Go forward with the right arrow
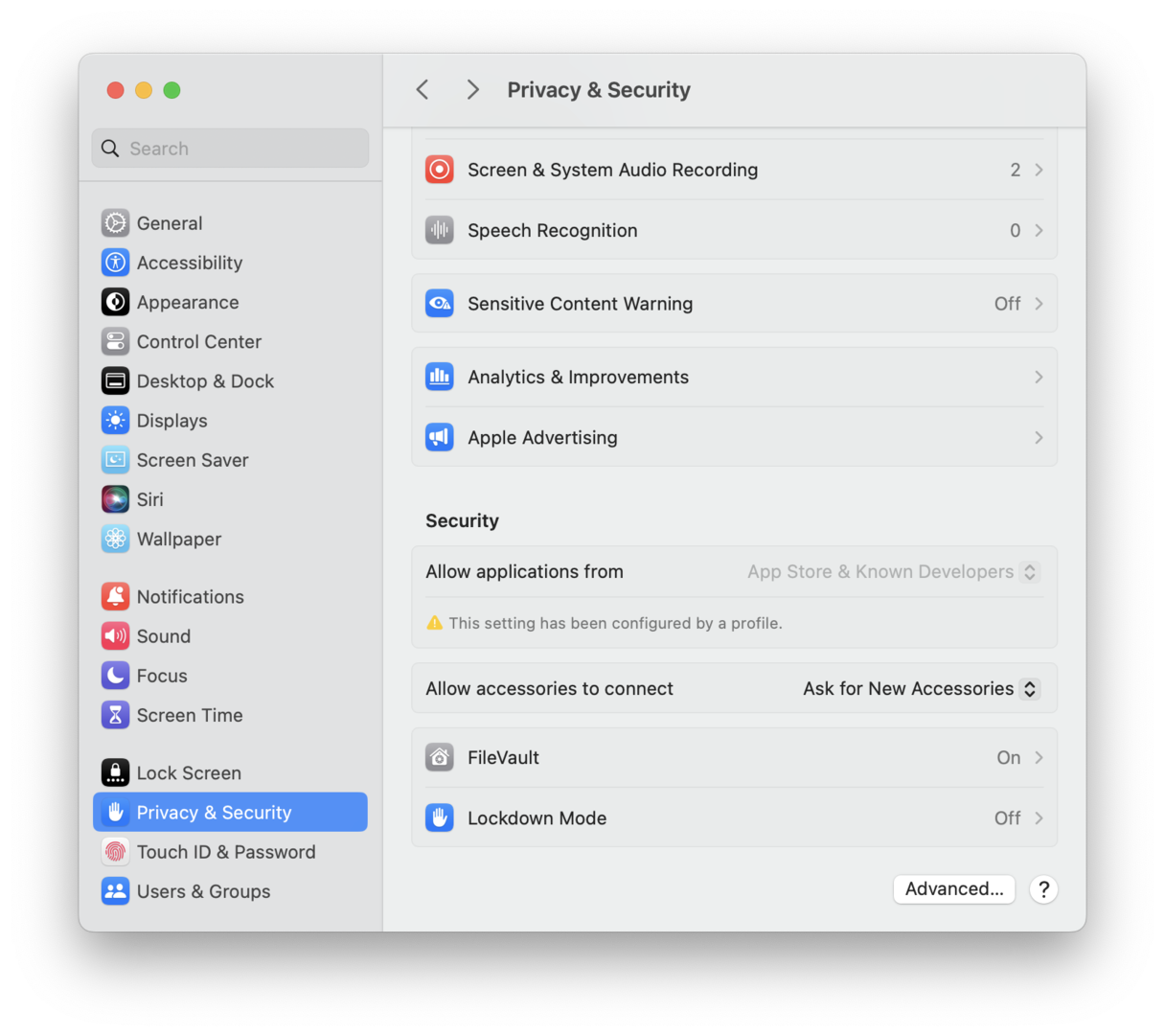 tap(472, 89)
